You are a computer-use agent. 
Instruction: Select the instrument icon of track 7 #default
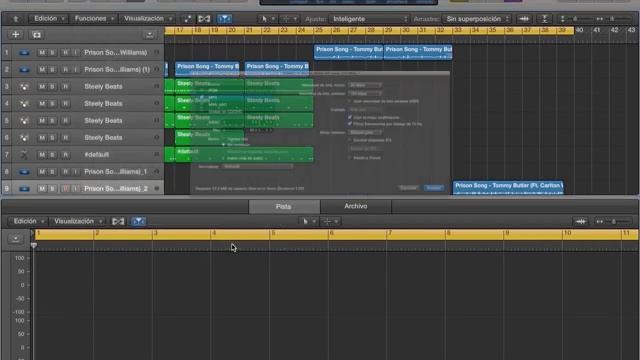pos(24,155)
